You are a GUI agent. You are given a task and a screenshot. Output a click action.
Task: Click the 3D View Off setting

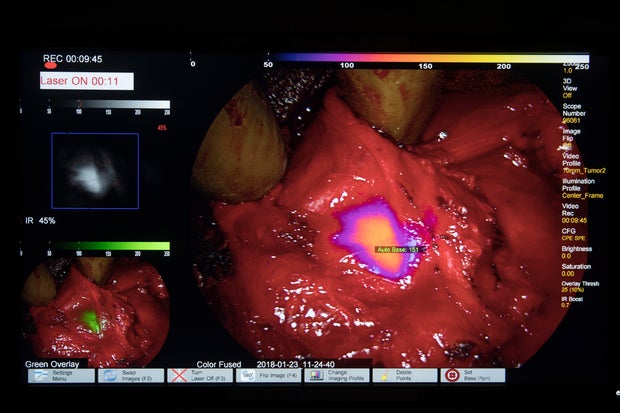click(570, 88)
